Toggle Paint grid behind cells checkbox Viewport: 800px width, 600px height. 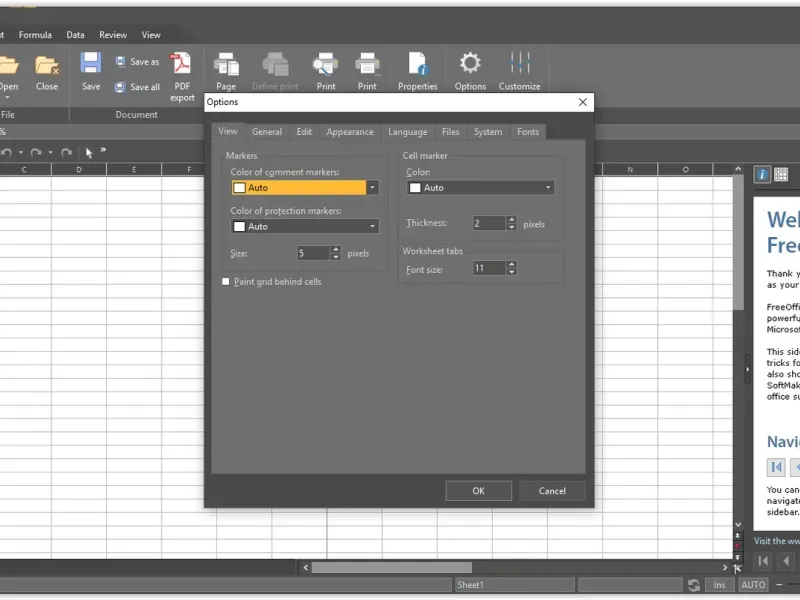(x=226, y=282)
